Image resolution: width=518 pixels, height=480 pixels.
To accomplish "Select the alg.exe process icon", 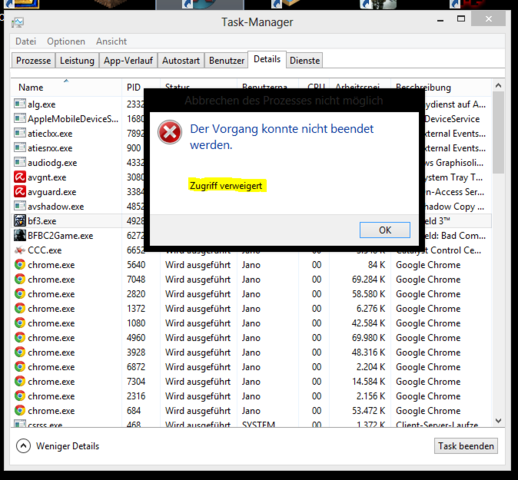I will [x=20, y=104].
